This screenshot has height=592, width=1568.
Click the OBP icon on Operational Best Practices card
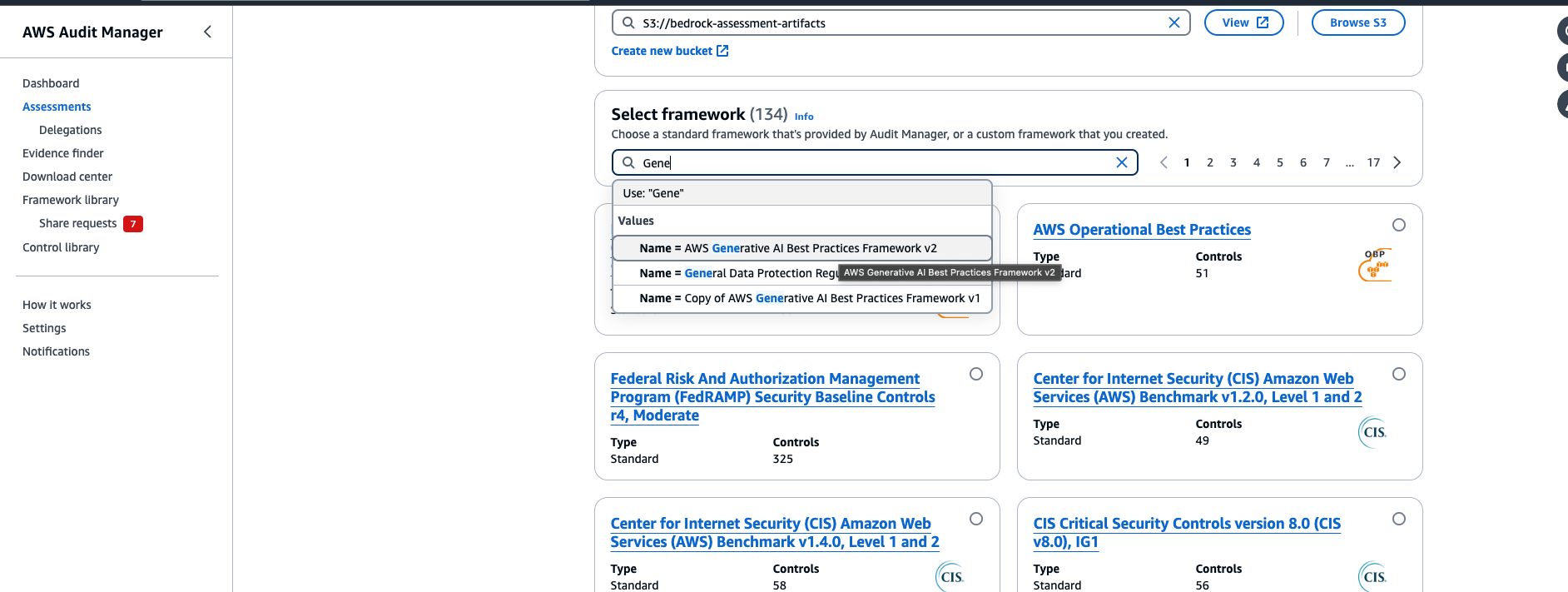[x=1375, y=265]
